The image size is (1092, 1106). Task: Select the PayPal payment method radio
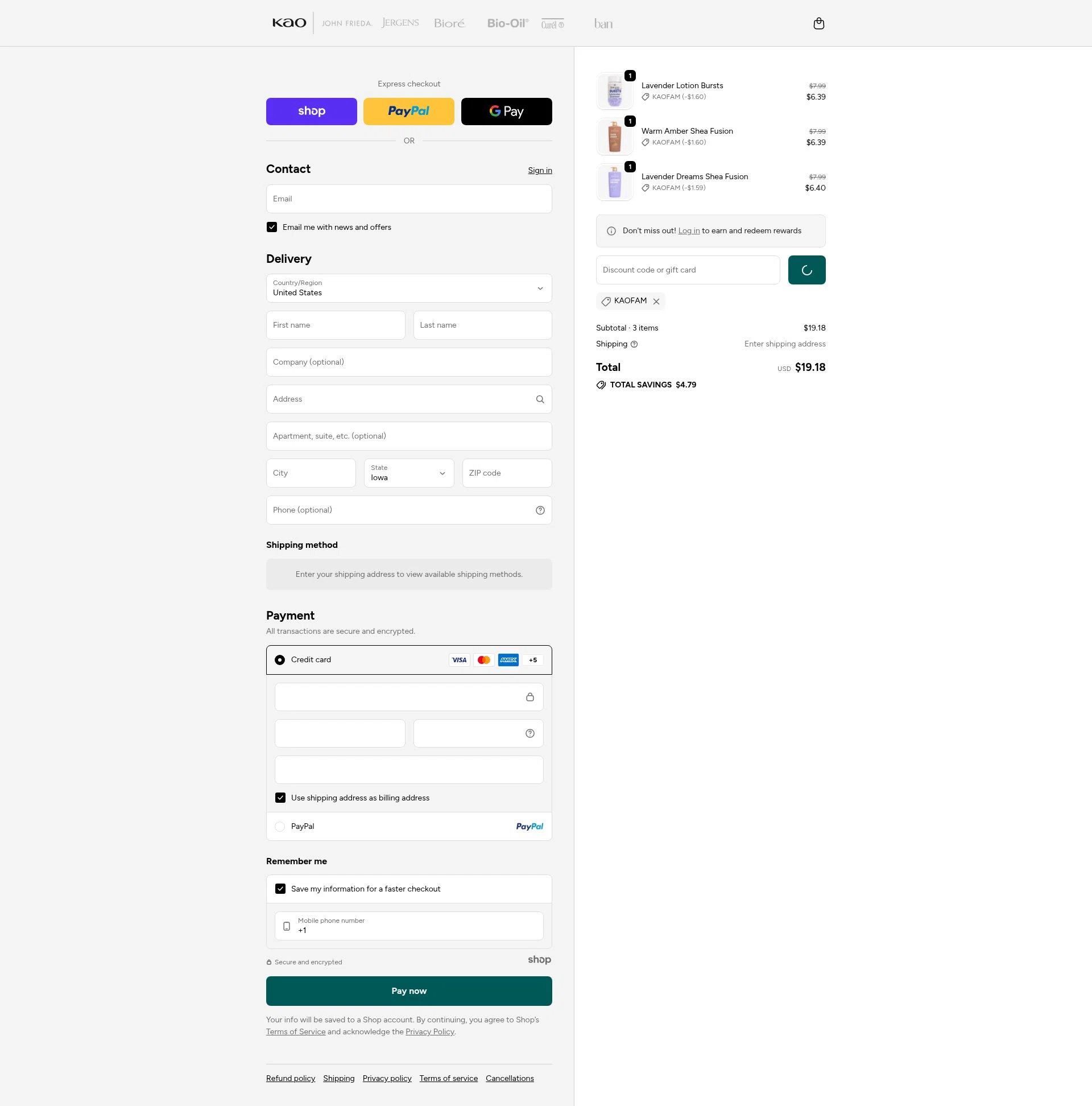click(x=280, y=826)
